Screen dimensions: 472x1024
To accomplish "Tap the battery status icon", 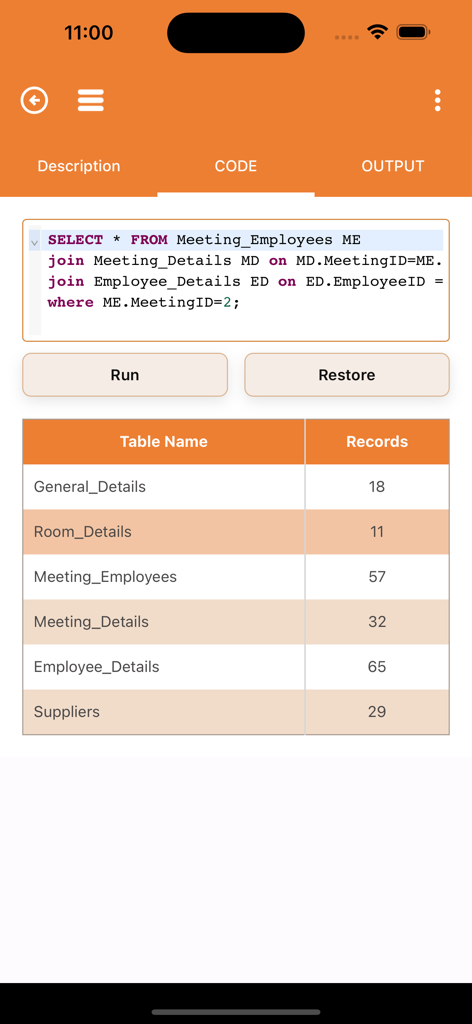I will (x=412, y=32).
